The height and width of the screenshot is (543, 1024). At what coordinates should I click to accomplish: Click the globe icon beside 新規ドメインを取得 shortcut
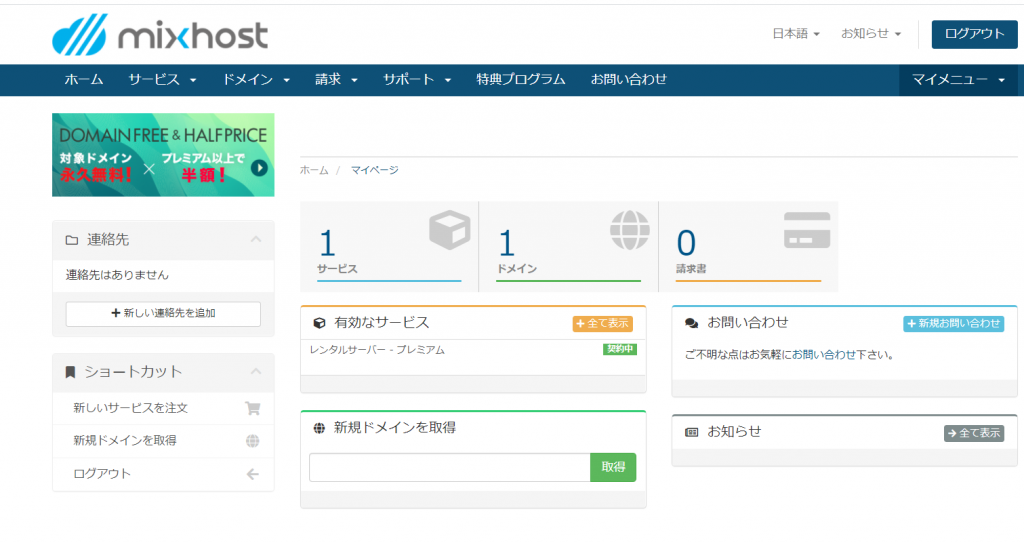point(253,441)
